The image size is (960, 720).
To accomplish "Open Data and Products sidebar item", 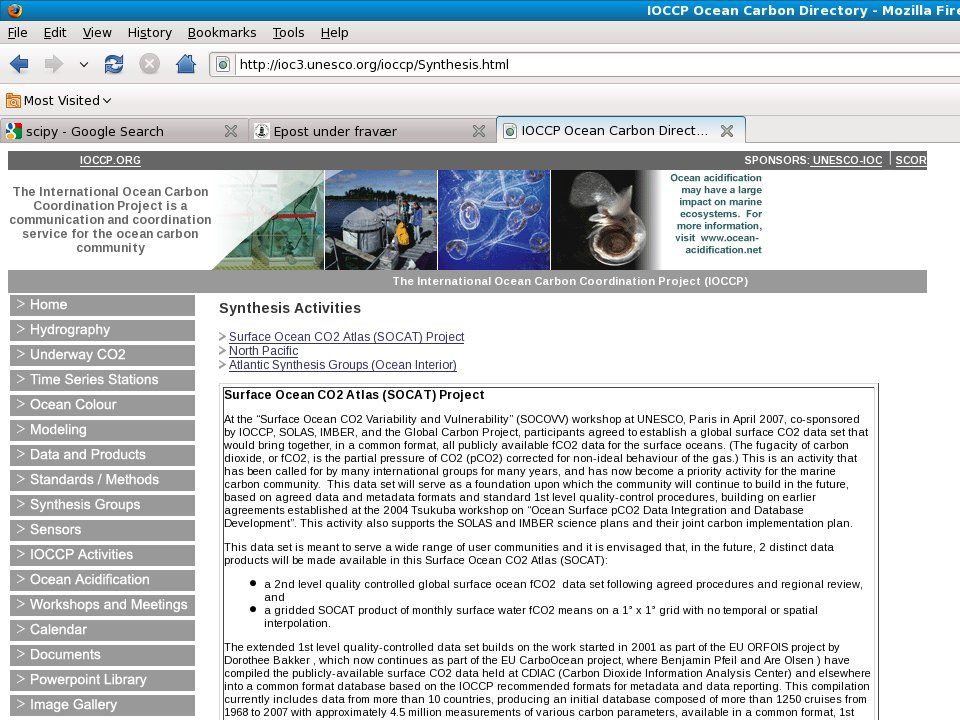I will coord(102,455).
